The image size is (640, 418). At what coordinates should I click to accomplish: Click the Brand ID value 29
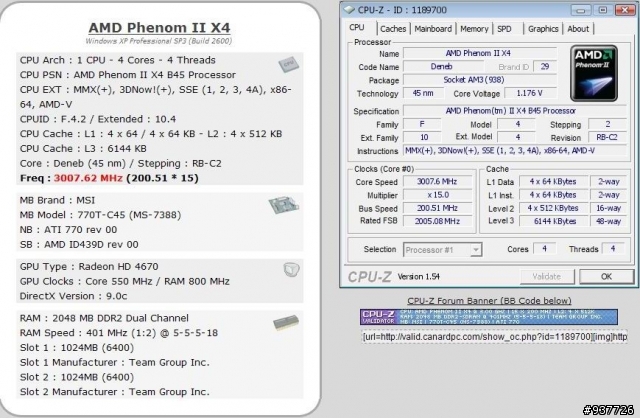click(545, 67)
